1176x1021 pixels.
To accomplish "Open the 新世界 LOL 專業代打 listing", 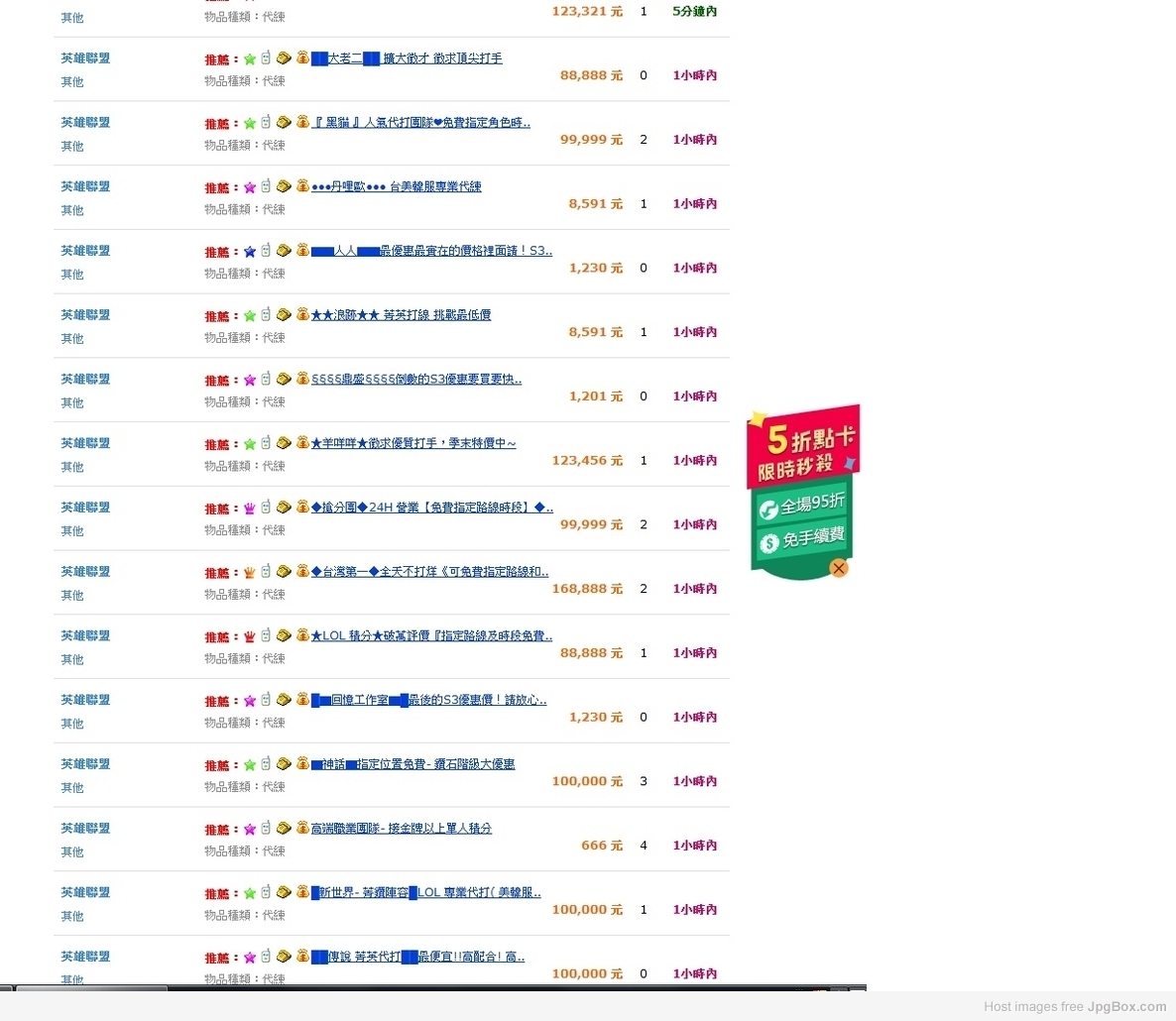I will [x=425, y=892].
